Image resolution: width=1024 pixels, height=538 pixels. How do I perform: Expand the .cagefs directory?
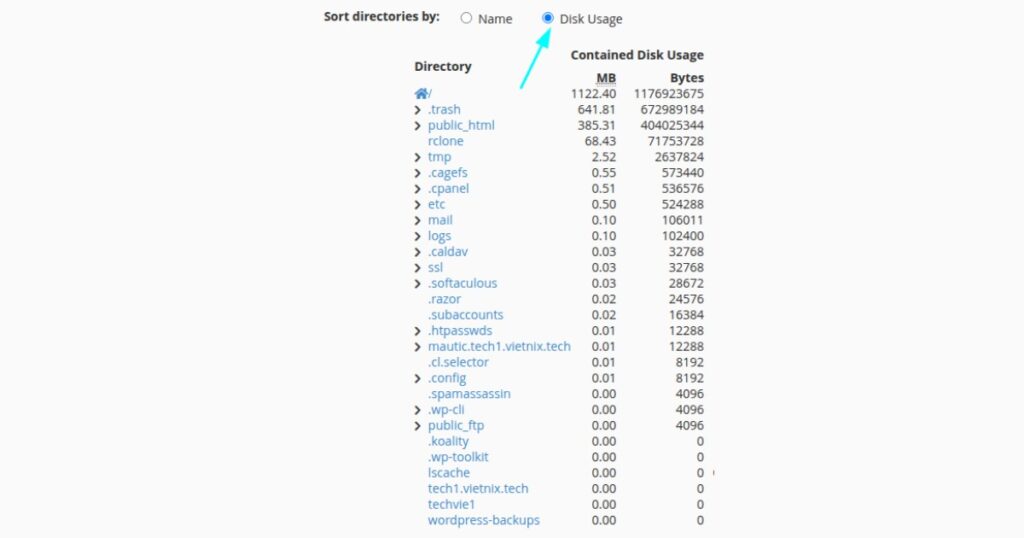418,173
